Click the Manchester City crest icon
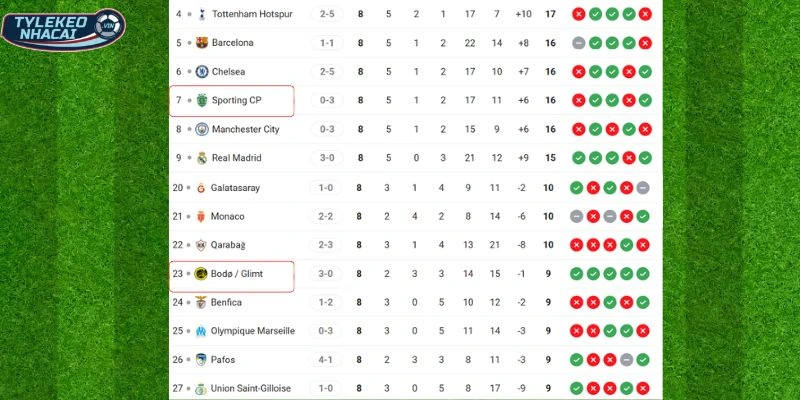The height and width of the screenshot is (400, 800). pos(202,129)
